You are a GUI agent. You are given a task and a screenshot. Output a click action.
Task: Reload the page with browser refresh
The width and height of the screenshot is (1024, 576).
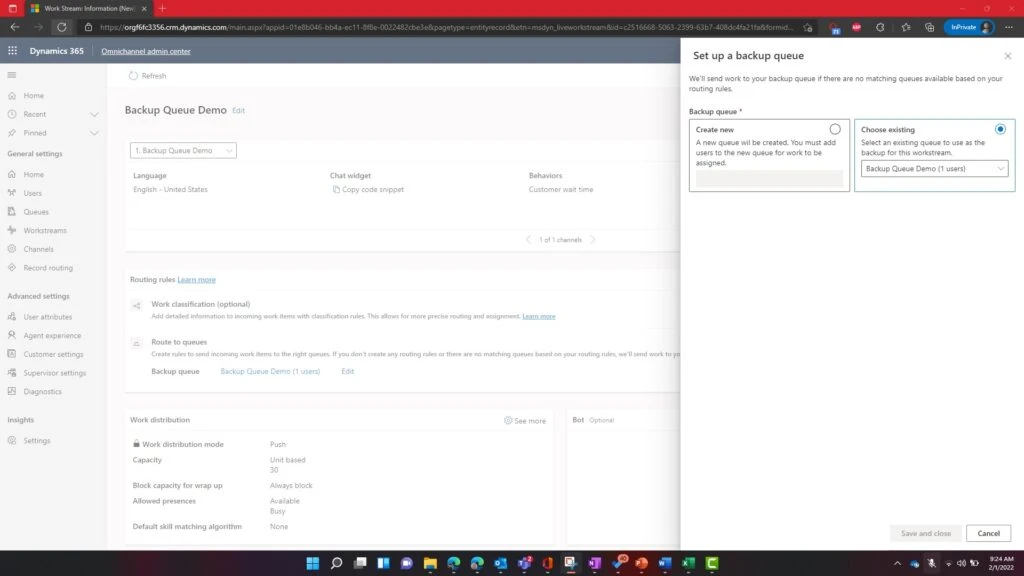[61, 27]
